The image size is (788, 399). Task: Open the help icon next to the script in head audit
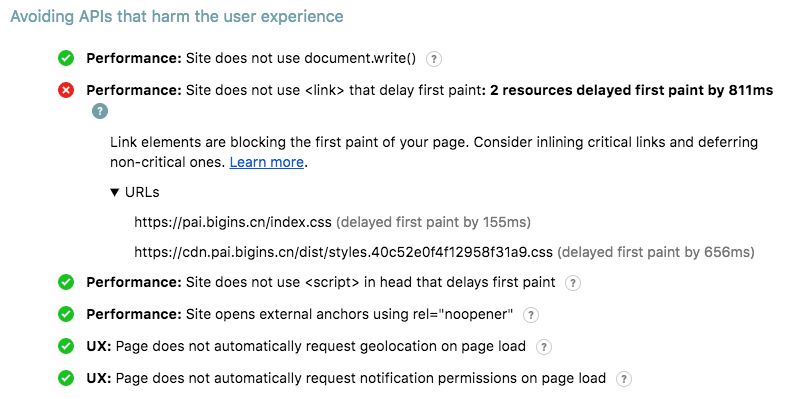click(x=573, y=283)
